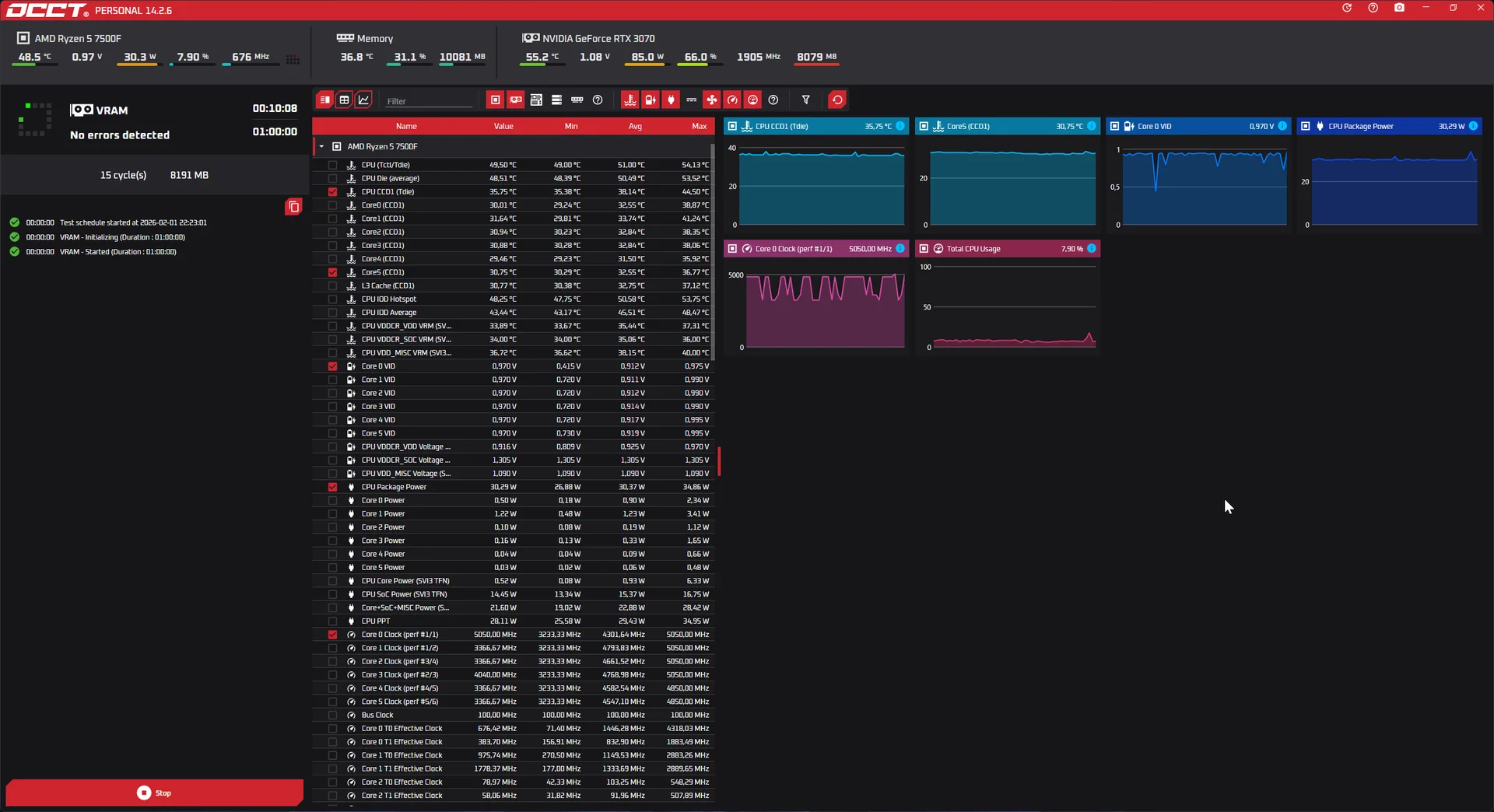1494x812 pixels.
Task: Click the square icon on Core 0 VID graph header
Action: pyautogui.click(x=1114, y=126)
